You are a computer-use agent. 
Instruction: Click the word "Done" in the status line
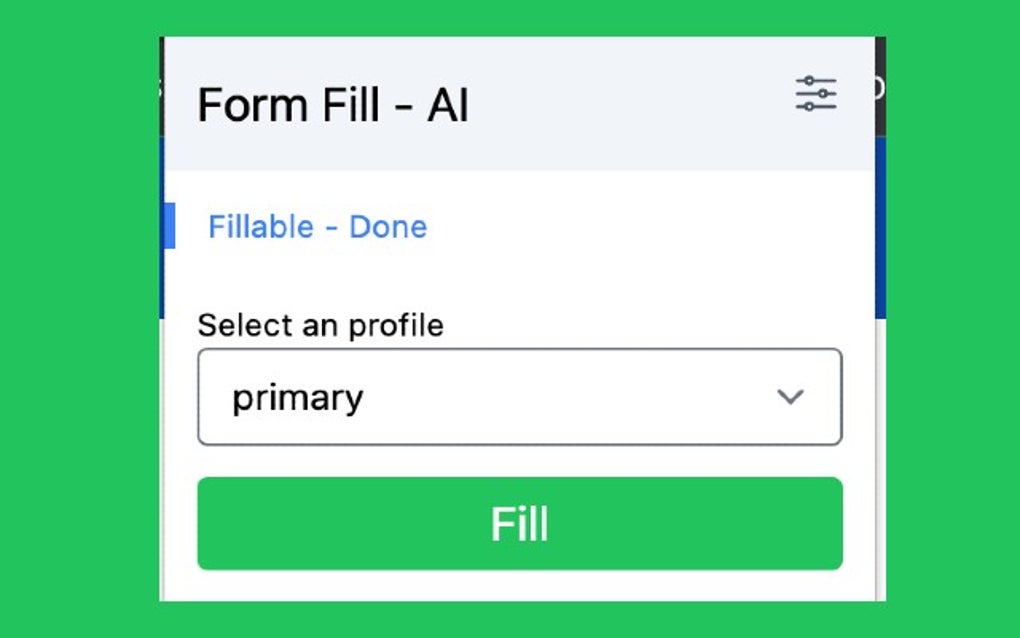388,227
